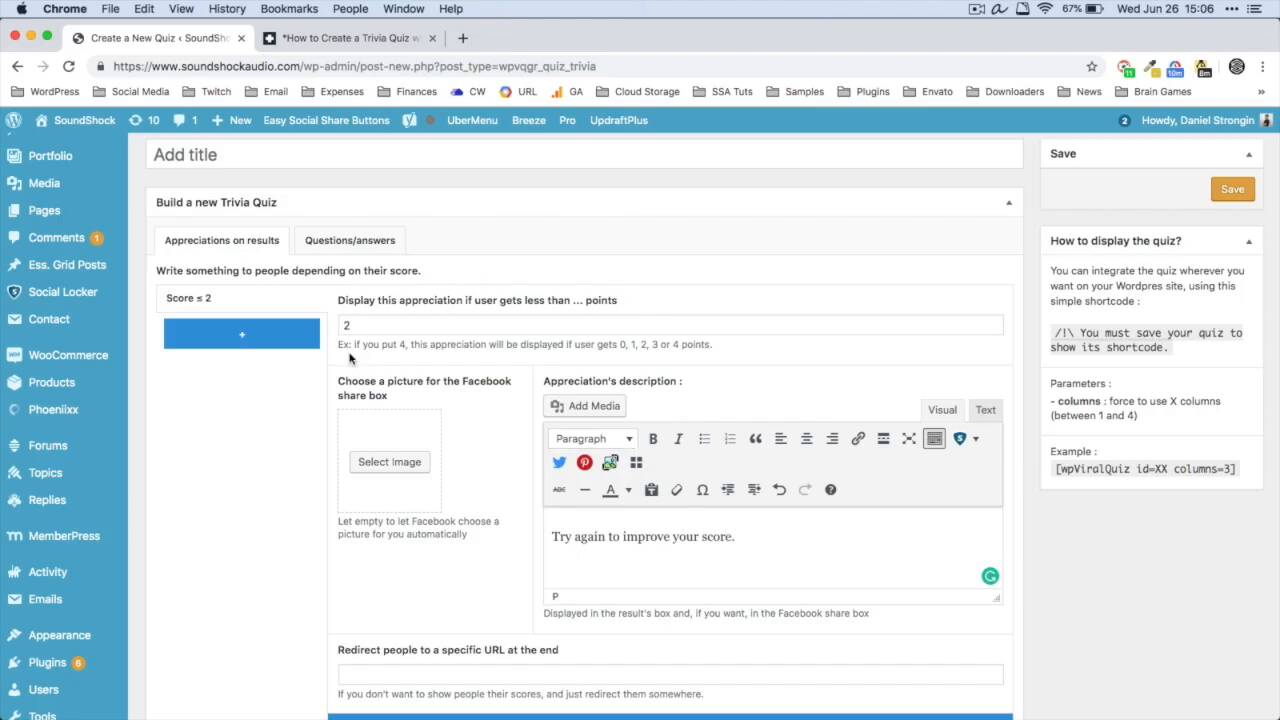Image resolution: width=1280 pixels, height=720 pixels.
Task: Click the four-squares grid editor icon
Action: coord(636,463)
